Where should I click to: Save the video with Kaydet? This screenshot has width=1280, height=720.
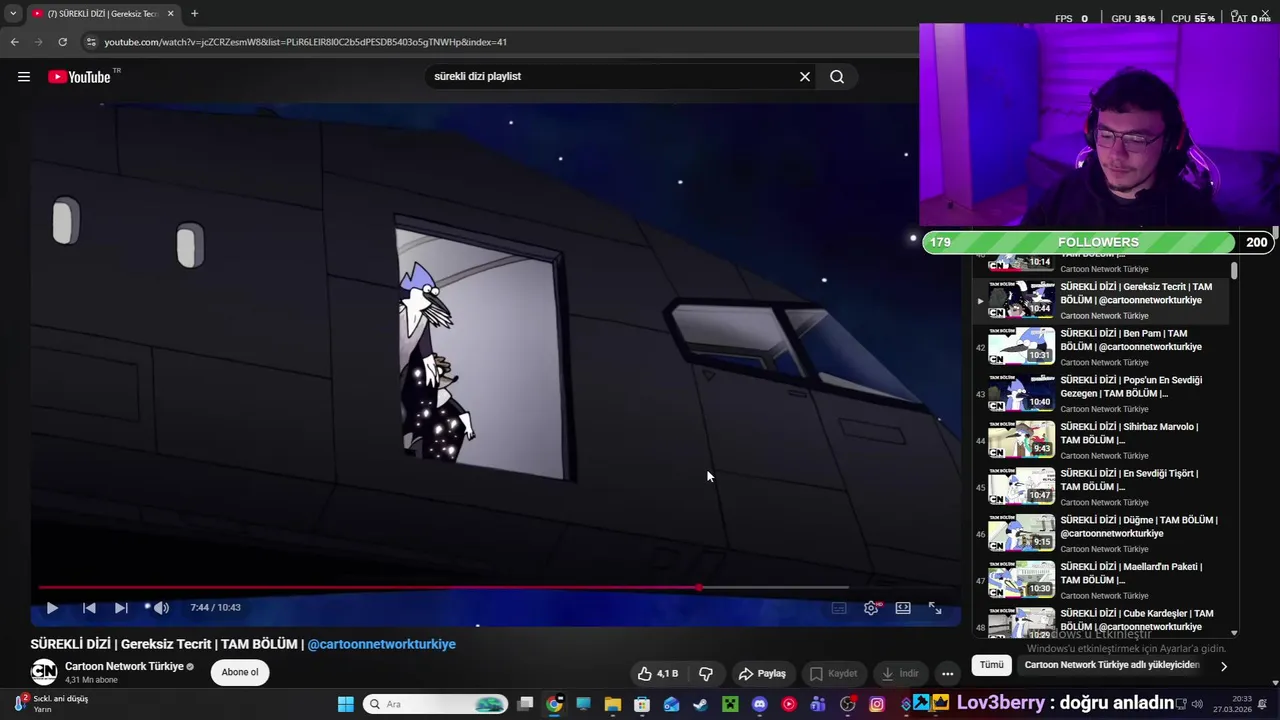pyautogui.click(x=833, y=673)
